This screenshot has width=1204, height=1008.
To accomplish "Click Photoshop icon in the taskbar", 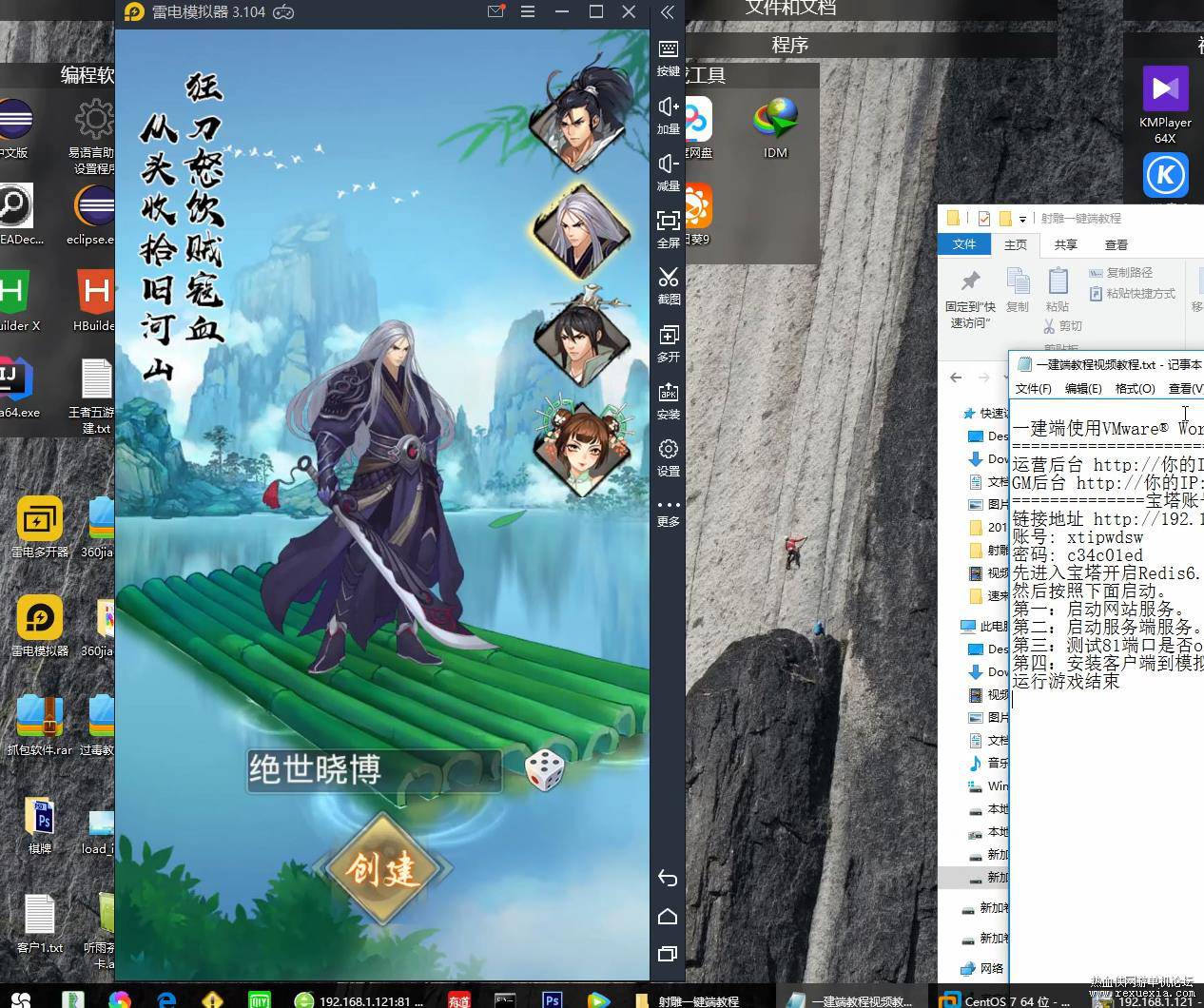I will (x=552, y=1000).
